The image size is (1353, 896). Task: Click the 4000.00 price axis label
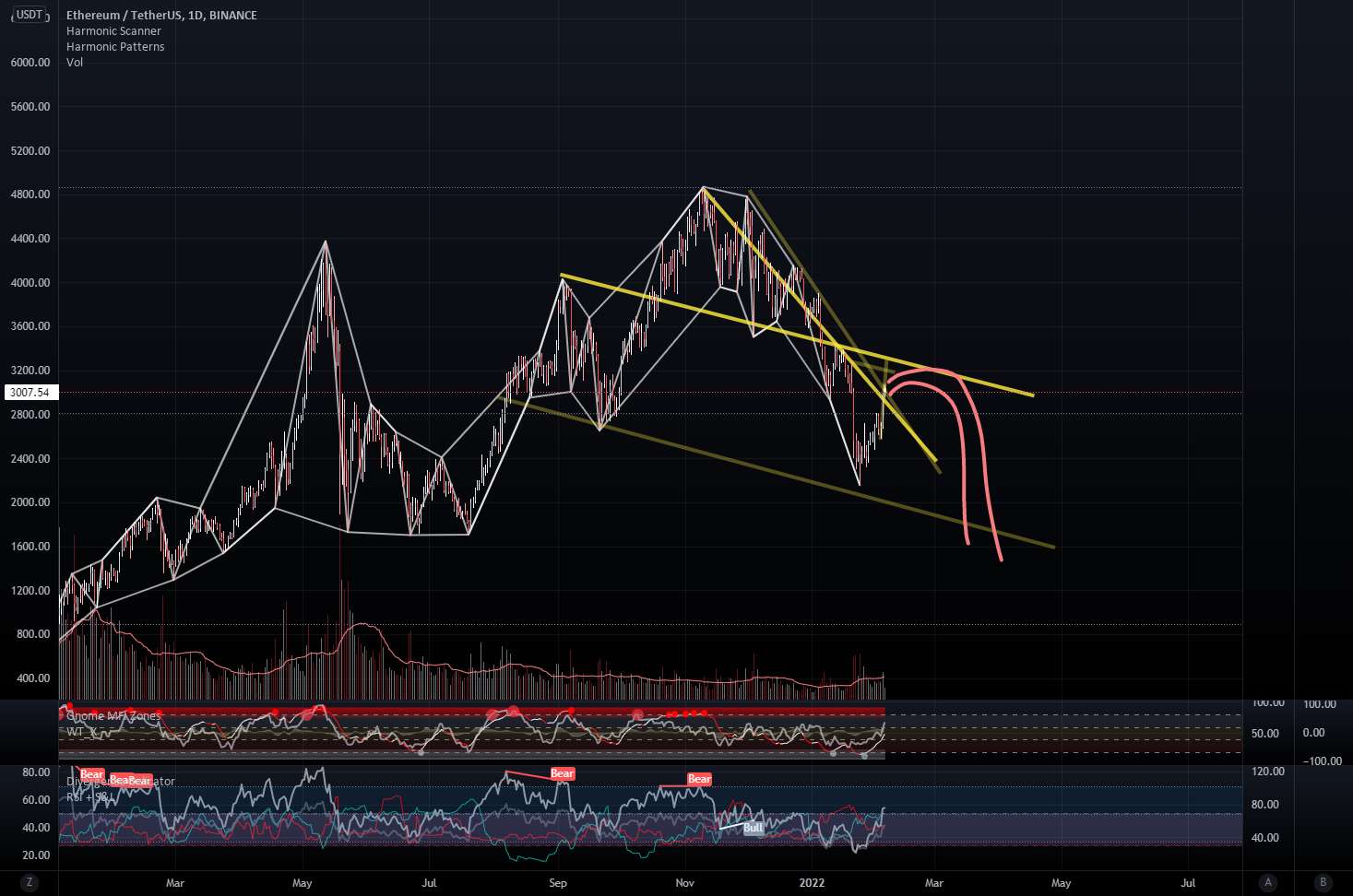30,282
